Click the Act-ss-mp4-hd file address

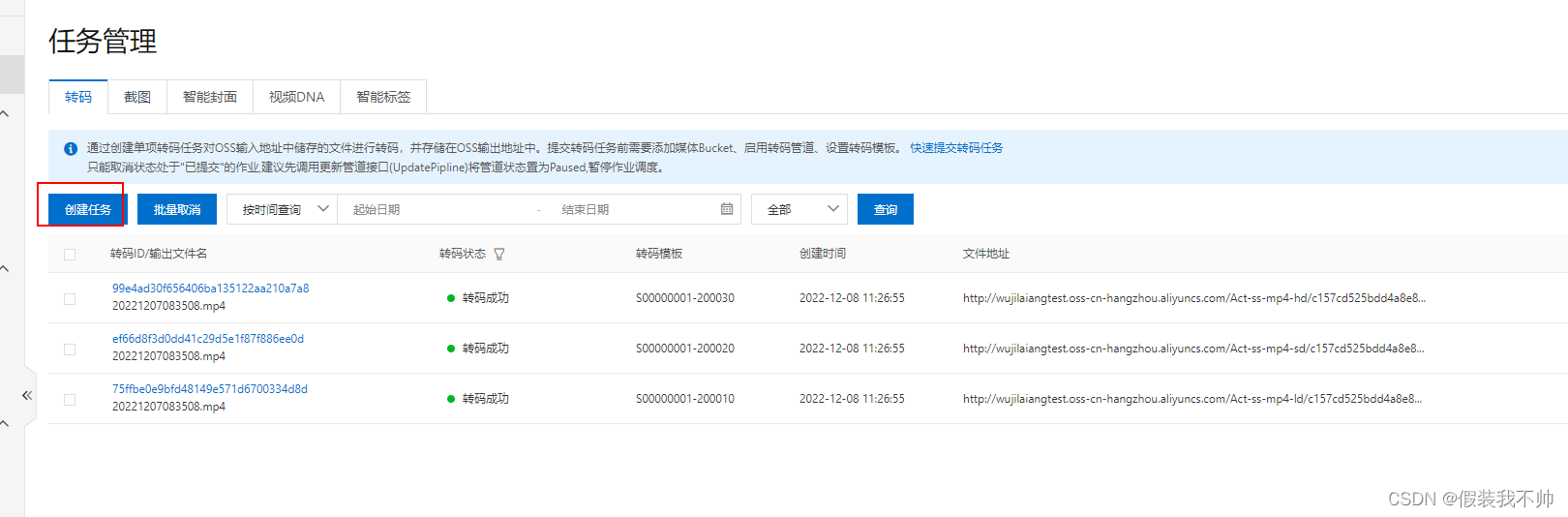1194,298
